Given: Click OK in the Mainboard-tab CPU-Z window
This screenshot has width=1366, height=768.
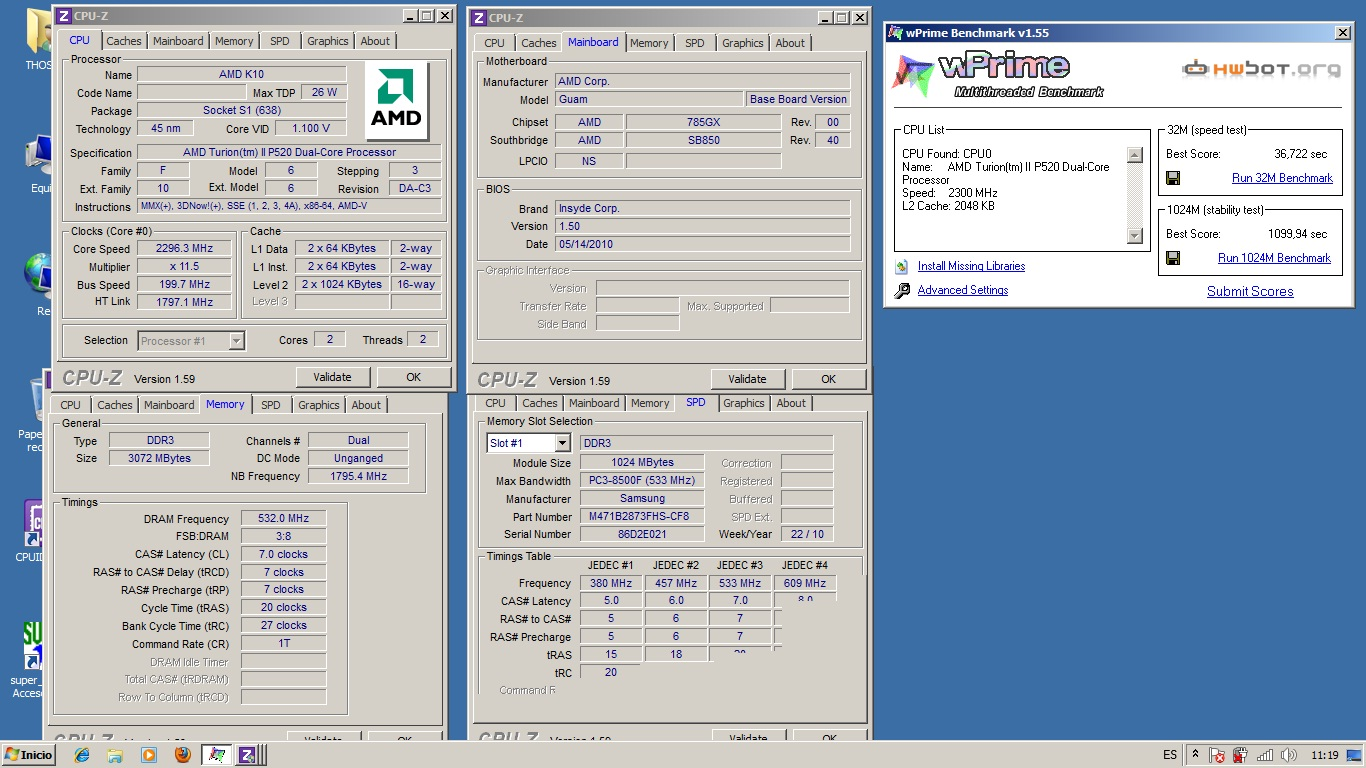Looking at the screenshot, I should [x=828, y=379].
